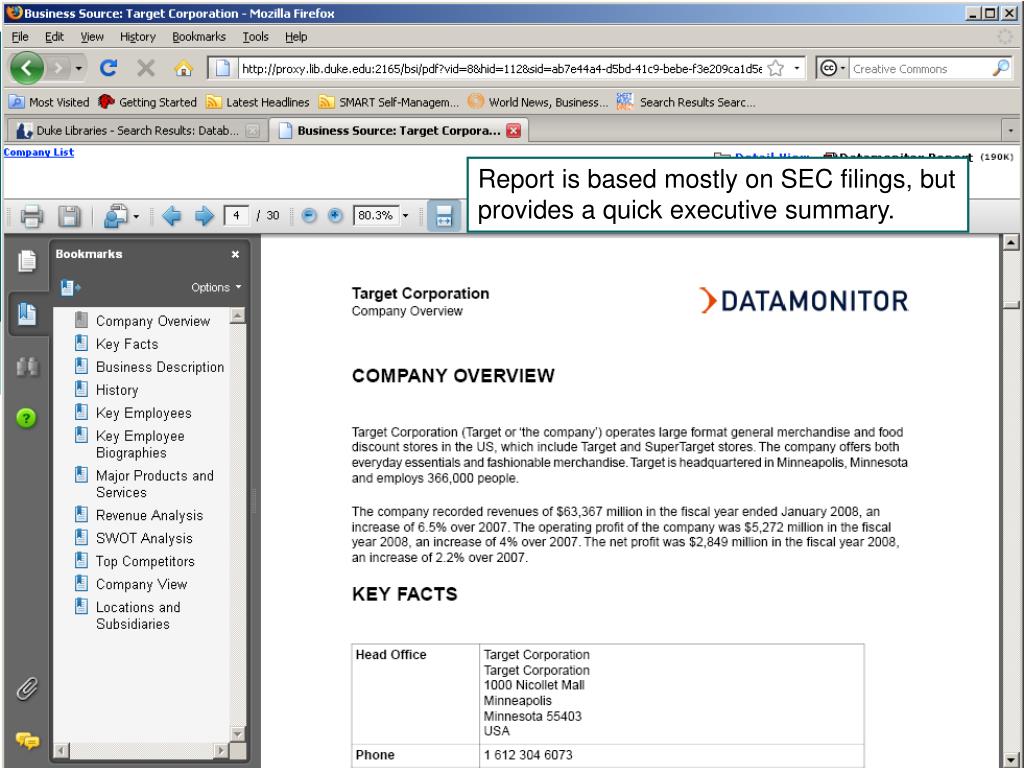Open Most Visited bookmarks folder
Screen dimensions: 1024x768
pos(50,102)
